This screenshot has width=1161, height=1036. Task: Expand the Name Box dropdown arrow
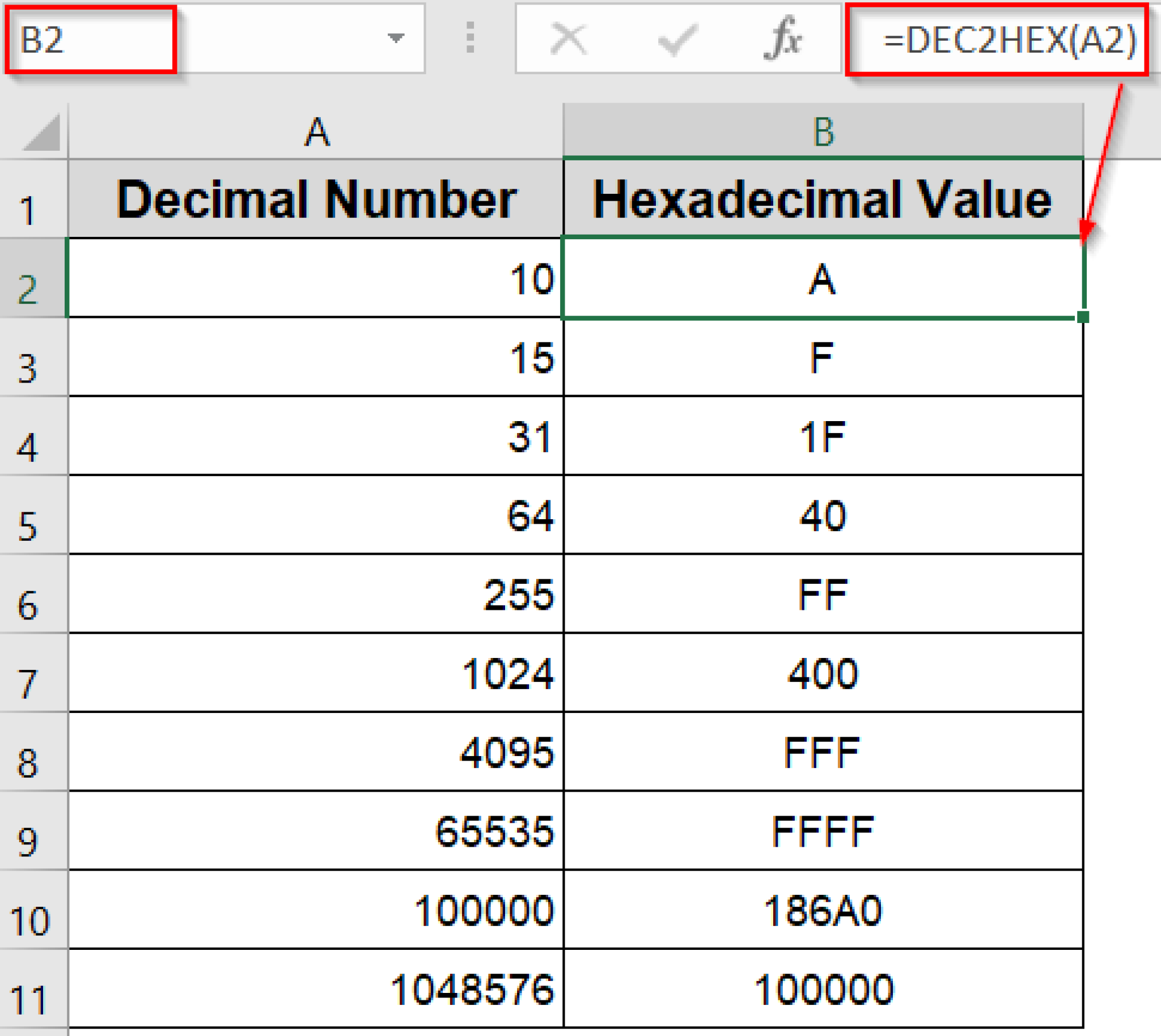(x=396, y=38)
